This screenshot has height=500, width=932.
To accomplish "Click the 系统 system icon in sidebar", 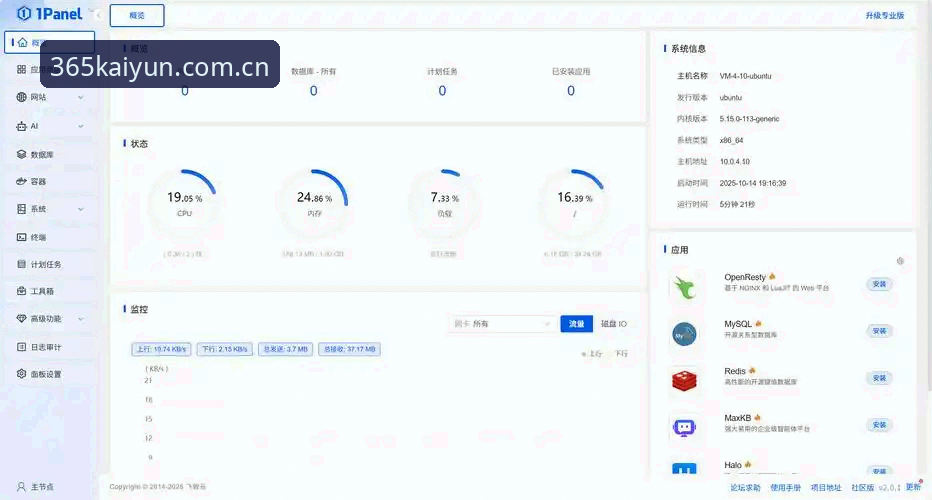I will [x=21, y=209].
